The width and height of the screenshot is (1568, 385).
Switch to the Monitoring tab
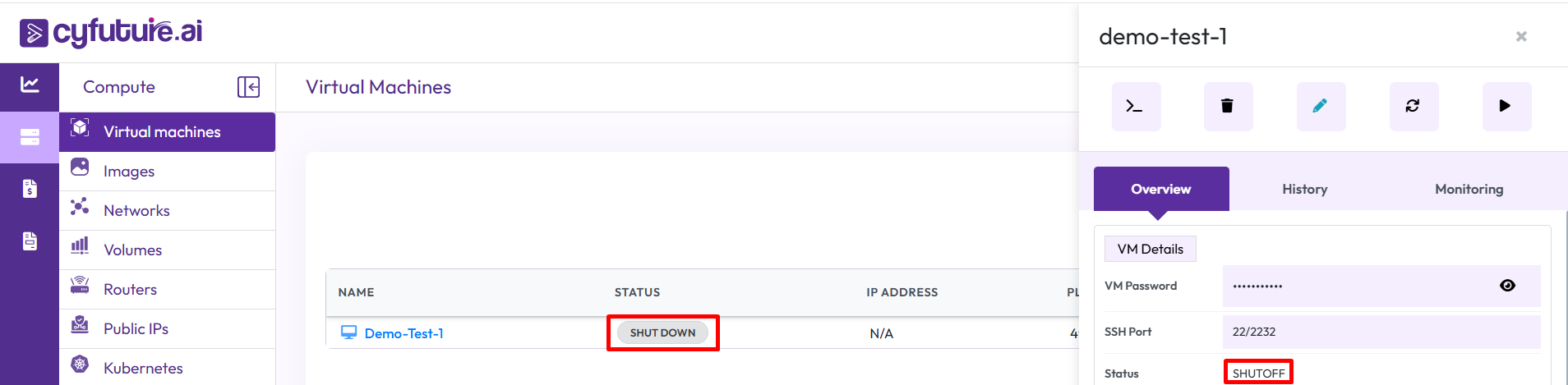pos(1469,190)
